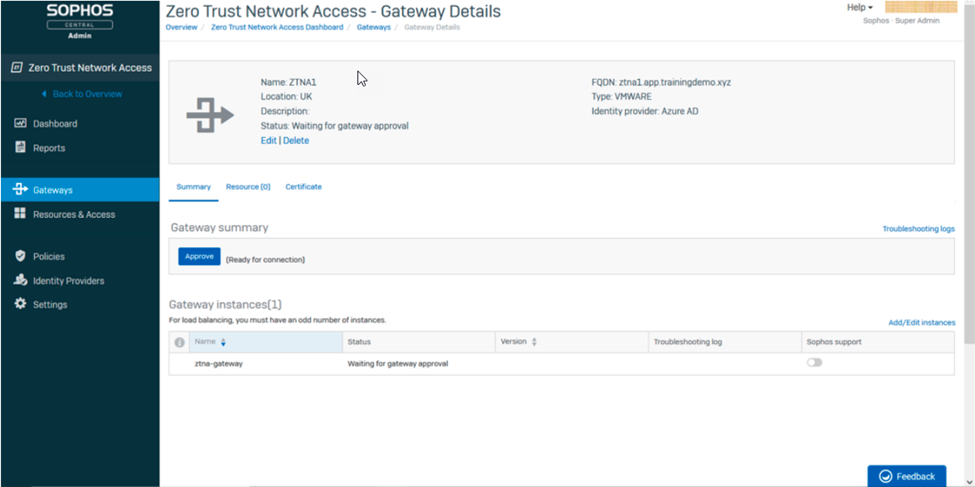Viewport: 975px width, 487px height.
Task: Click the Resources & Access grid icon
Action: click(x=21, y=214)
